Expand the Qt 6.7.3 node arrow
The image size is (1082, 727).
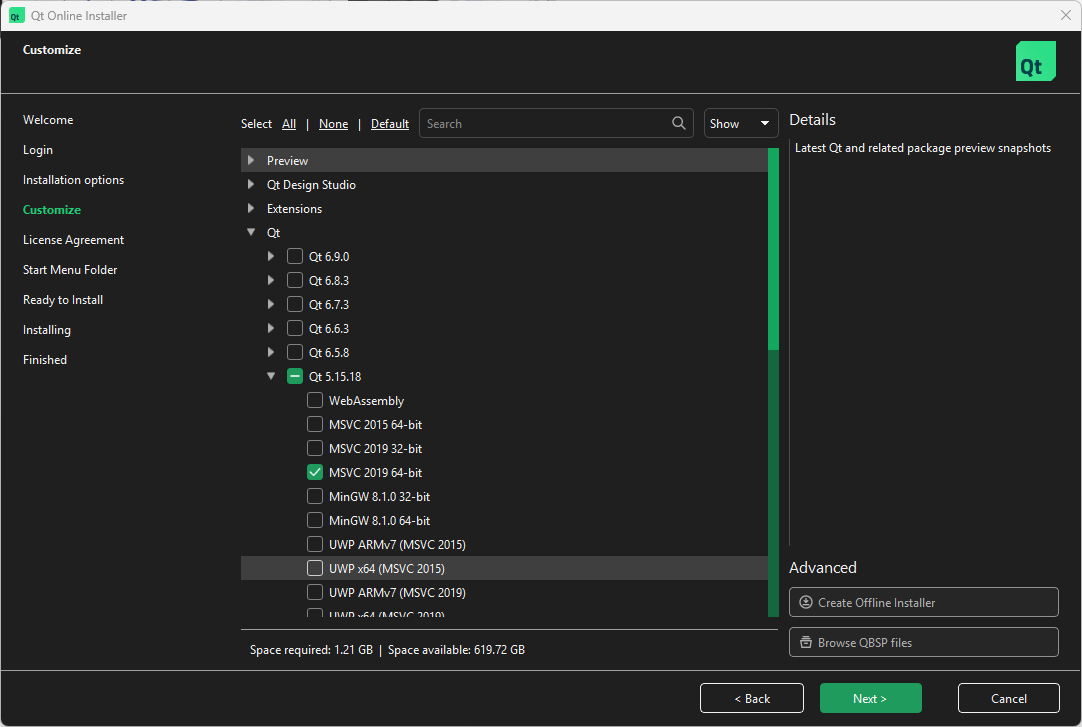pos(271,304)
